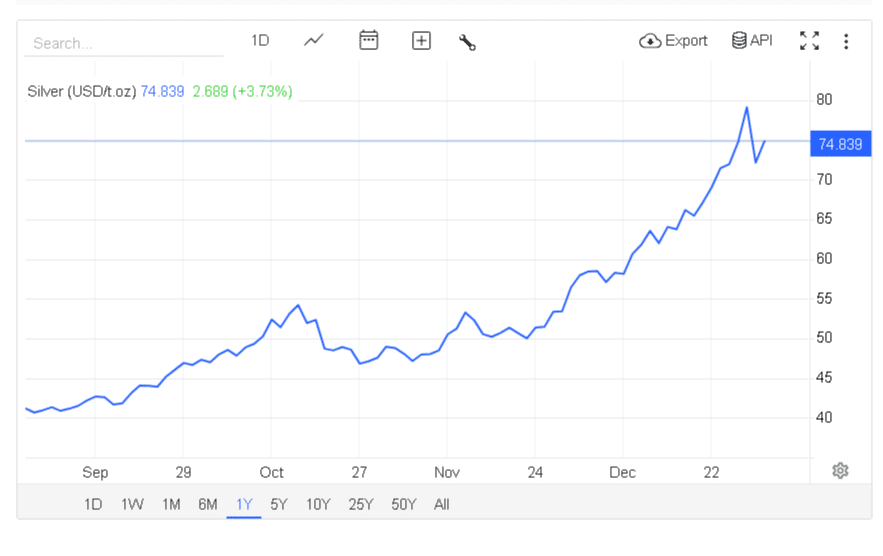Viewport: 883px width, 556px height.
Task: Click the plus compare/add indicator icon
Action: pyautogui.click(x=421, y=41)
